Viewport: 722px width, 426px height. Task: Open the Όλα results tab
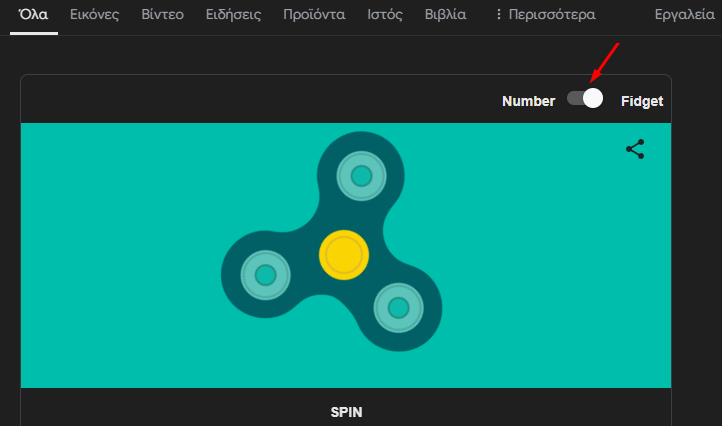tap(33, 15)
